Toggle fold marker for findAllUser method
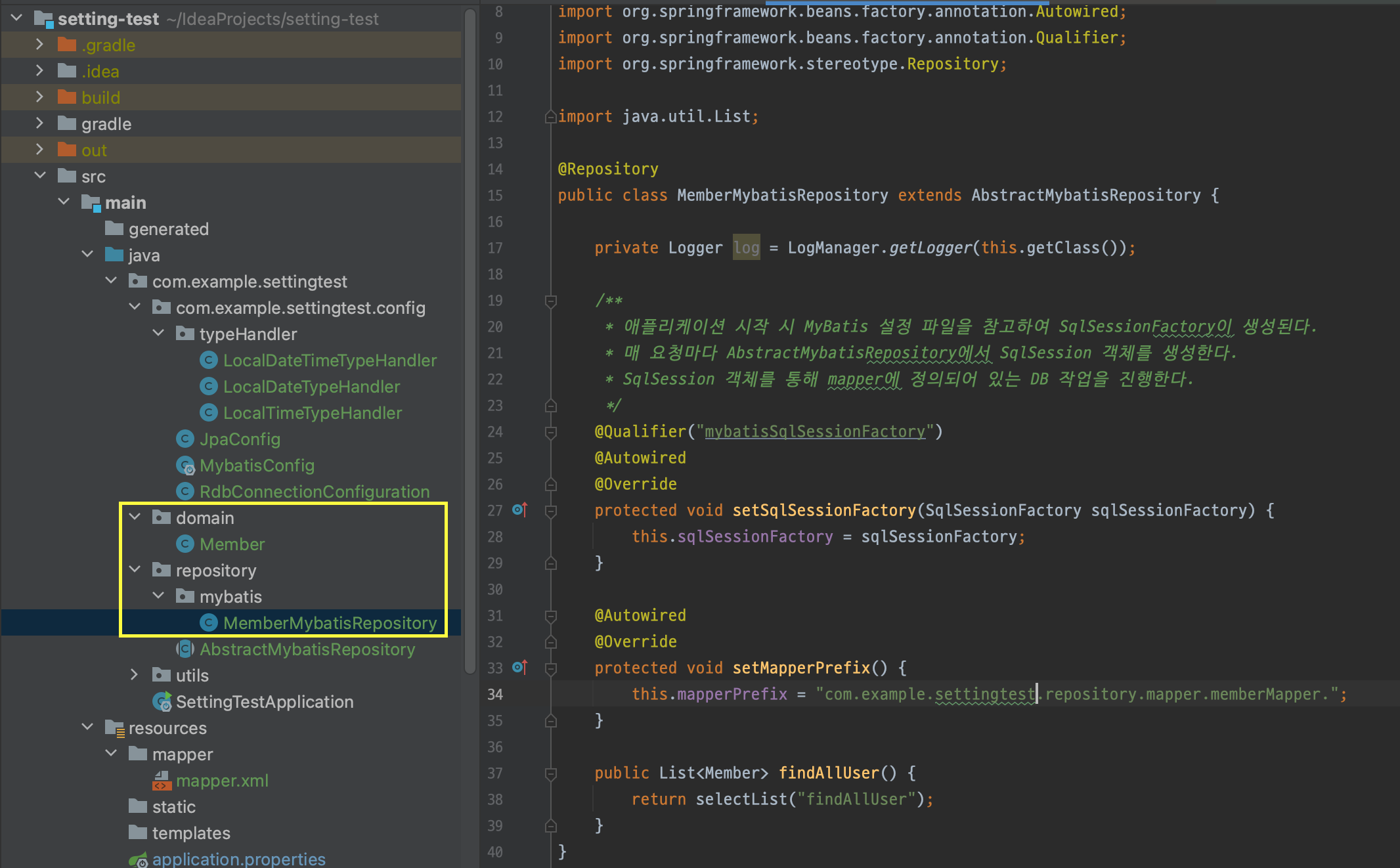This screenshot has height=868, width=1400. pyautogui.click(x=551, y=773)
